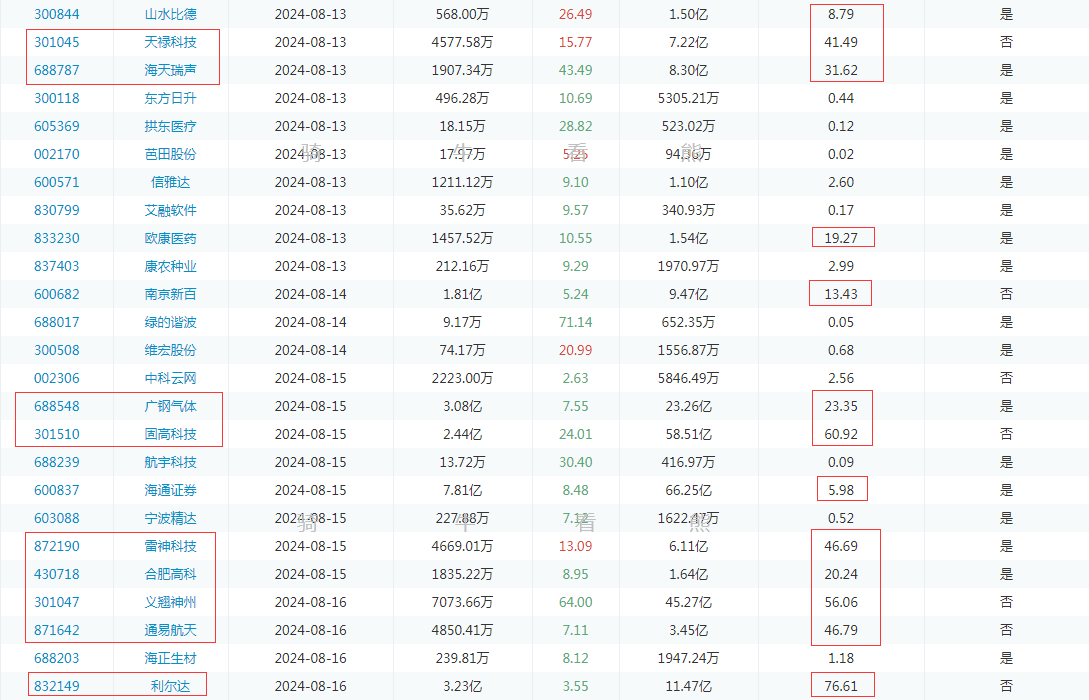Screen dimensions: 1089x700
Task: Click stock code 301047
Action: 57,602
